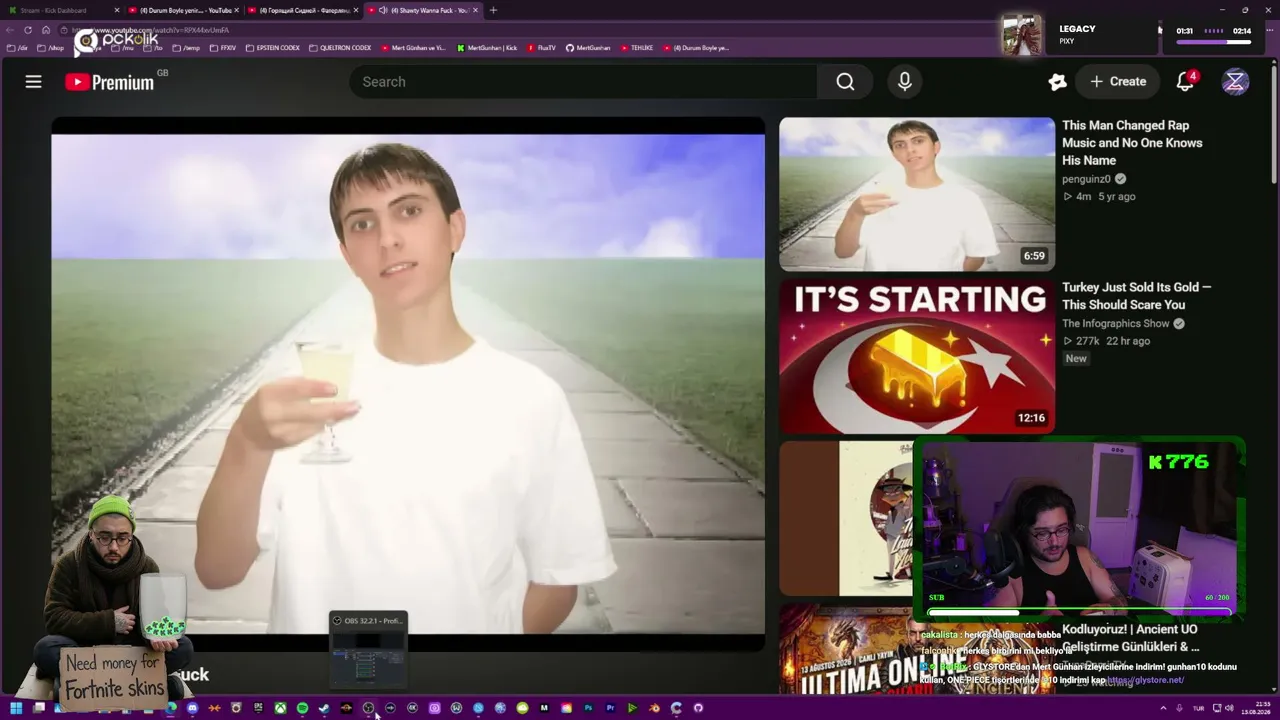
Task: Open Spotify from the taskbar
Action: coord(302,708)
